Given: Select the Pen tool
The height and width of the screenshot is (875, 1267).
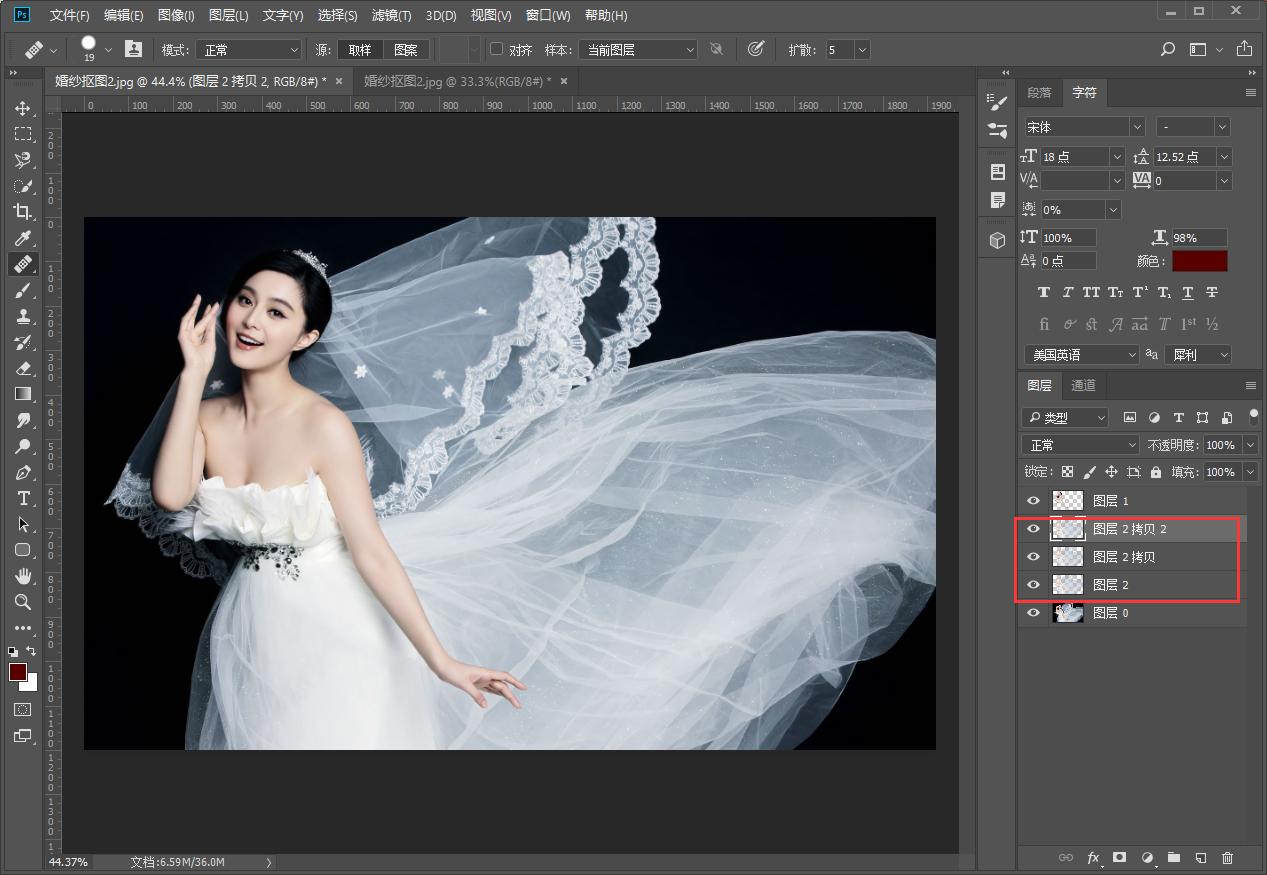Looking at the screenshot, I should (x=22, y=472).
